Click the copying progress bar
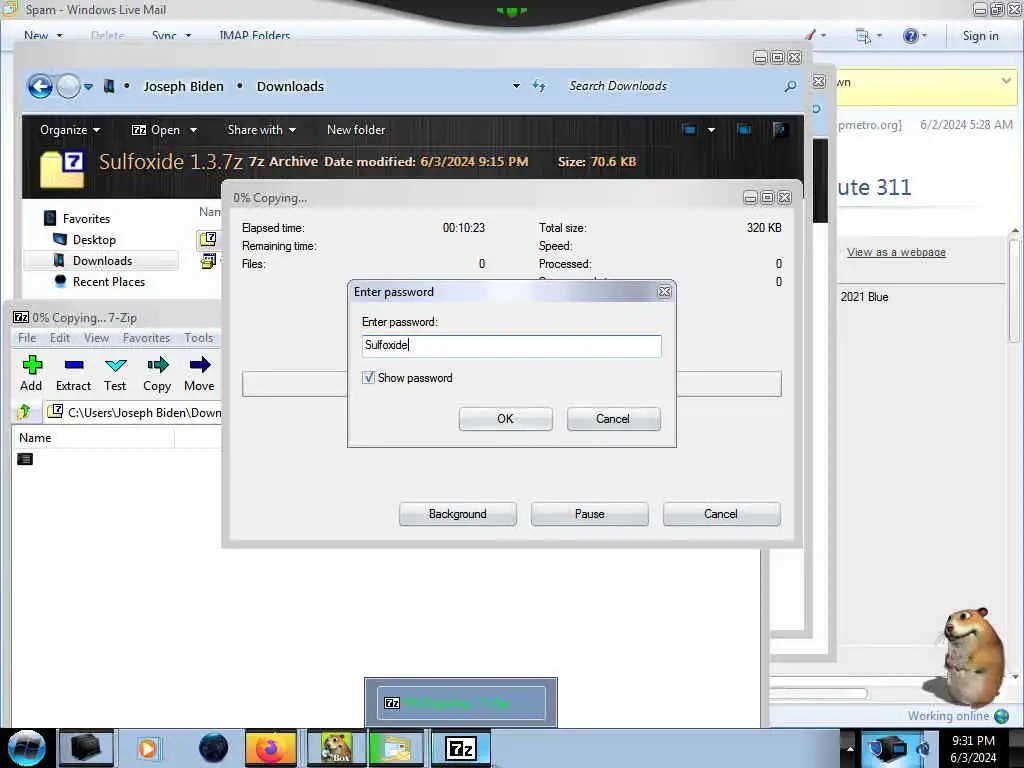This screenshot has height=768, width=1024. click(x=511, y=383)
